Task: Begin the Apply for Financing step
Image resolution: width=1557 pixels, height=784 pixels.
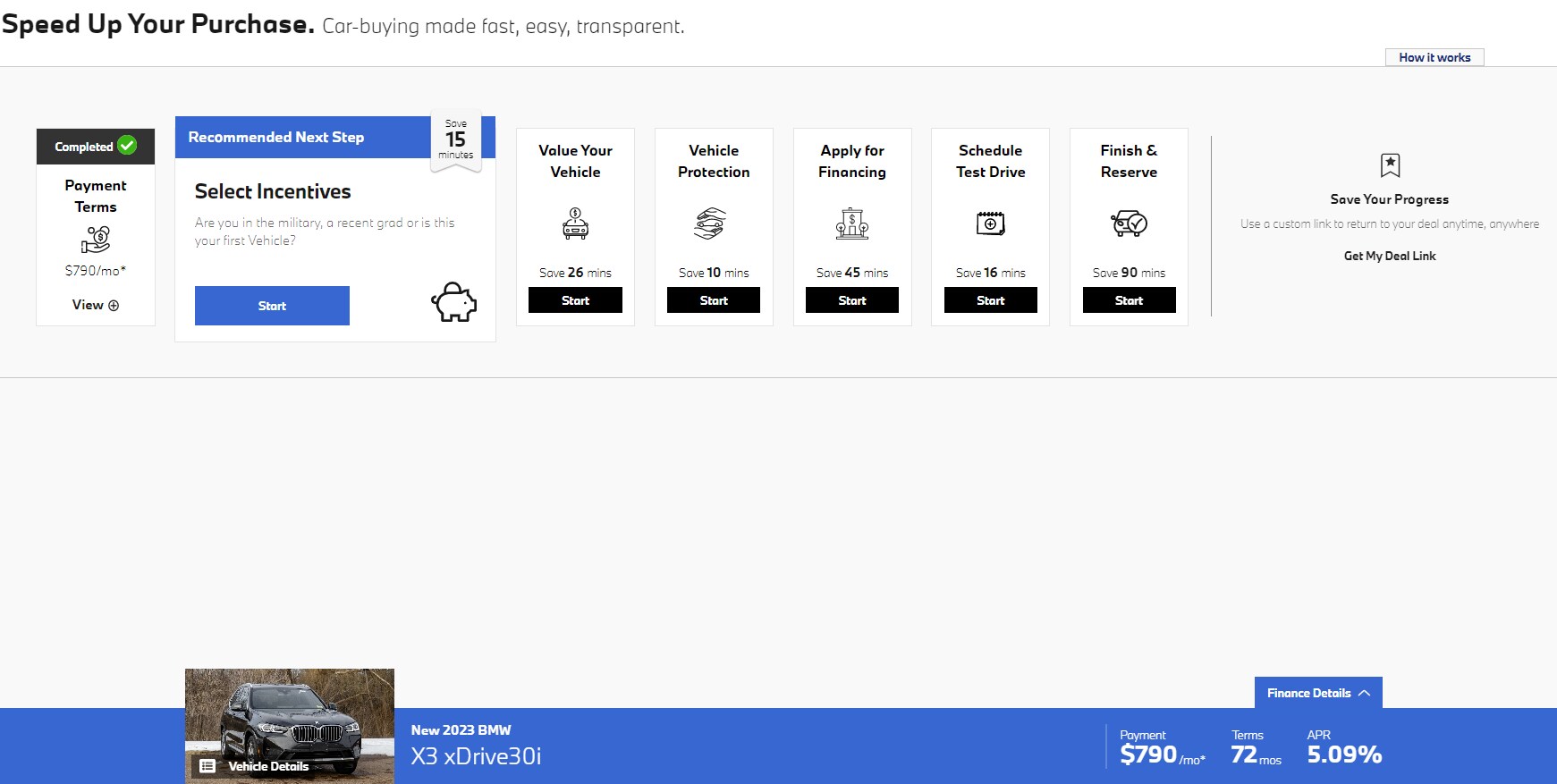Action: click(851, 300)
